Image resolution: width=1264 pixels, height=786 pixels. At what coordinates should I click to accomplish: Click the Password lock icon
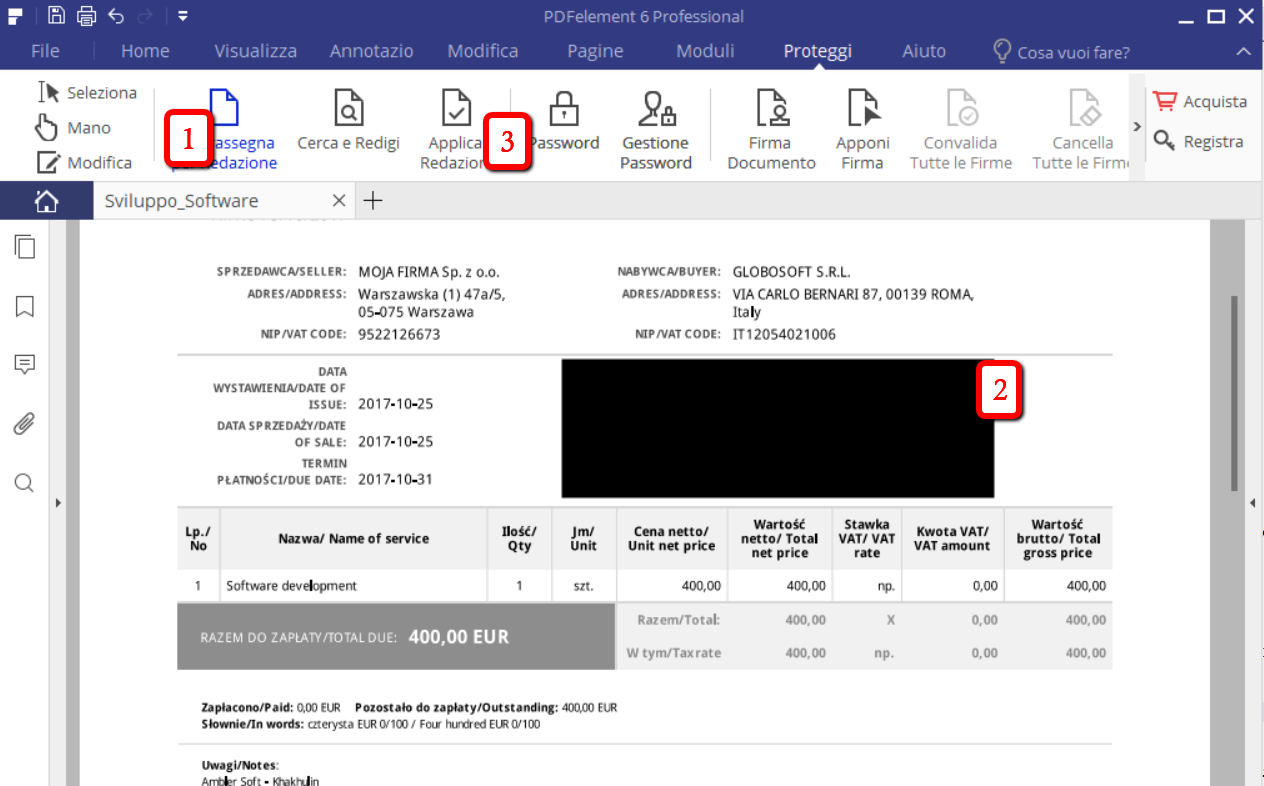pos(564,108)
